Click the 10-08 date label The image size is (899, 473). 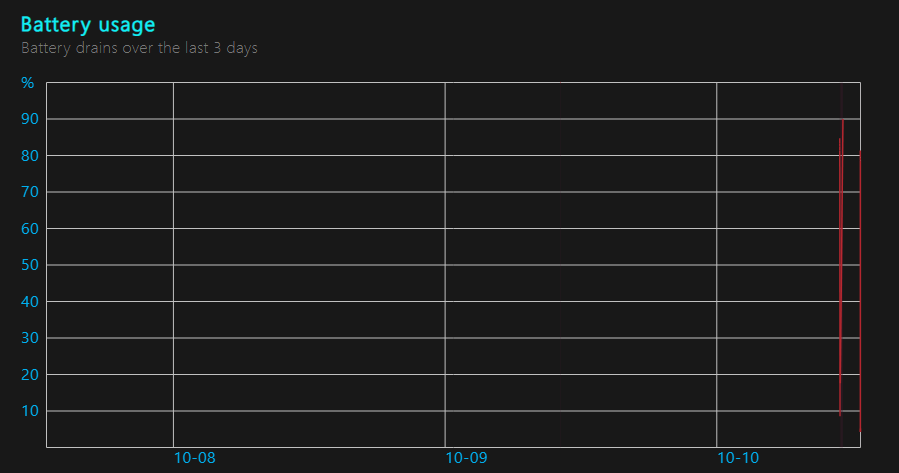(194, 458)
